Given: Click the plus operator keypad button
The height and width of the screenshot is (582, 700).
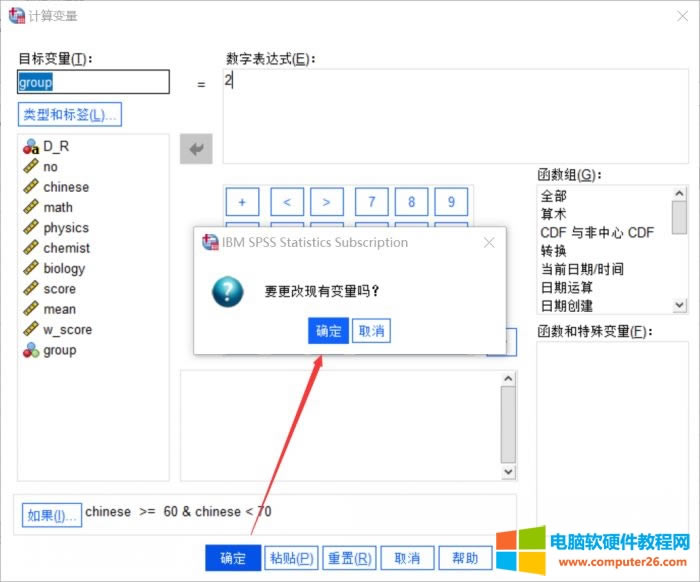Looking at the screenshot, I should coord(242,202).
